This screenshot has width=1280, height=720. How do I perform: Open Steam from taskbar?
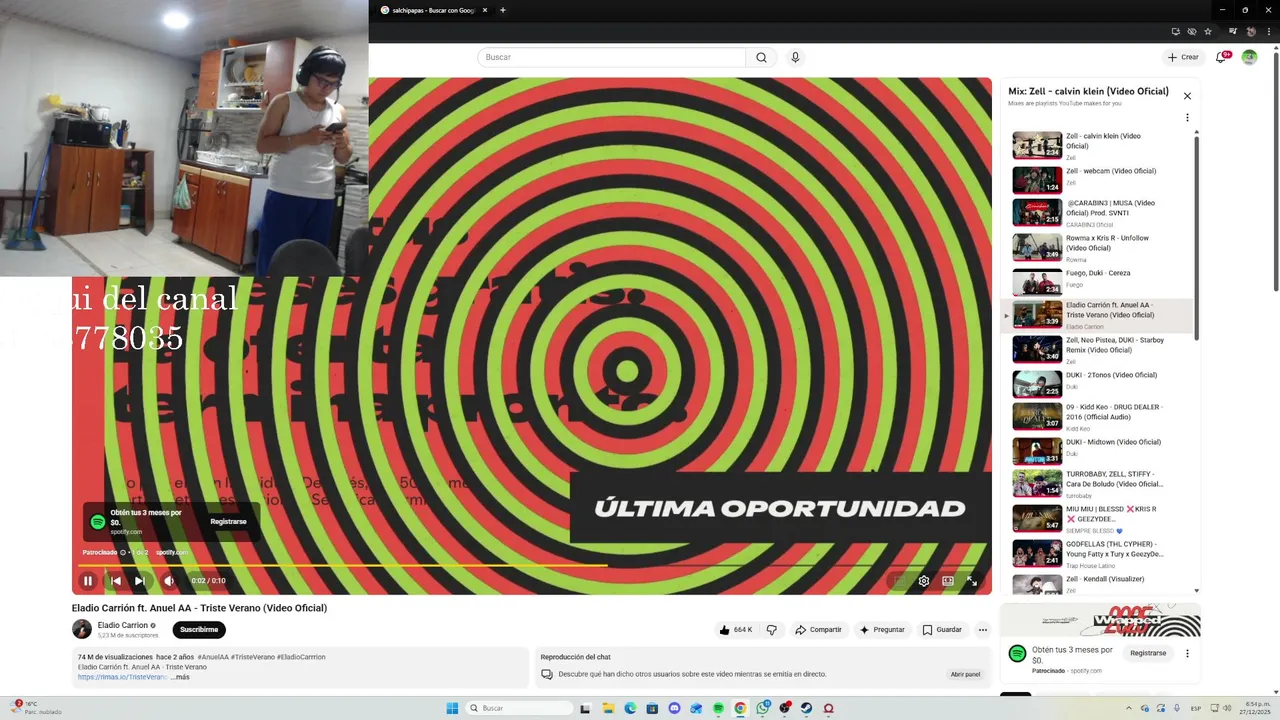click(806, 708)
